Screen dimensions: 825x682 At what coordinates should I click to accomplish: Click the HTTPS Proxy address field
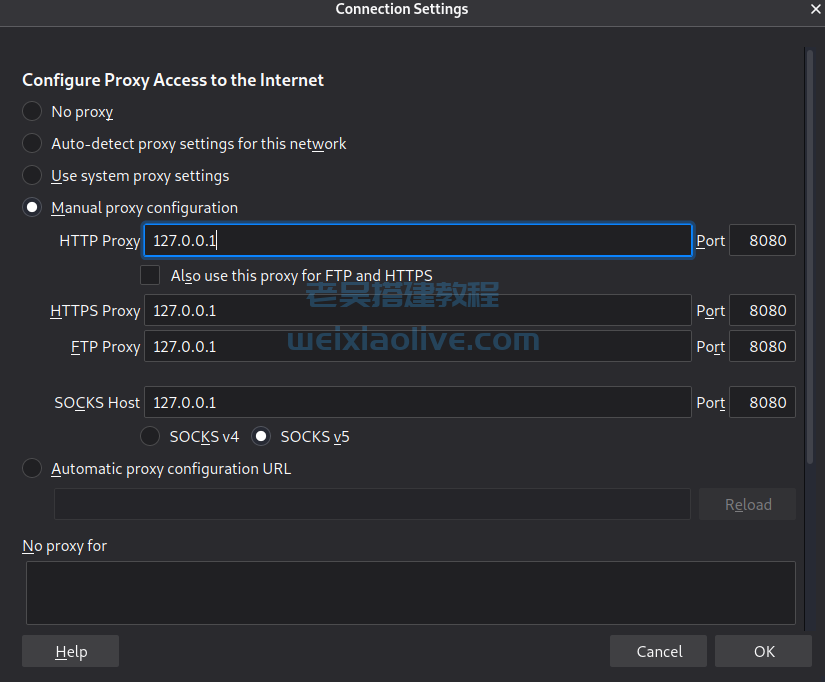click(x=418, y=310)
